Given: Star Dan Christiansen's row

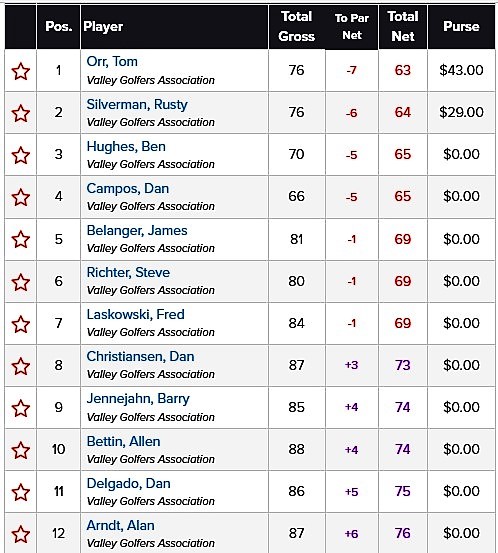Looking at the screenshot, I should [x=20, y=366].
